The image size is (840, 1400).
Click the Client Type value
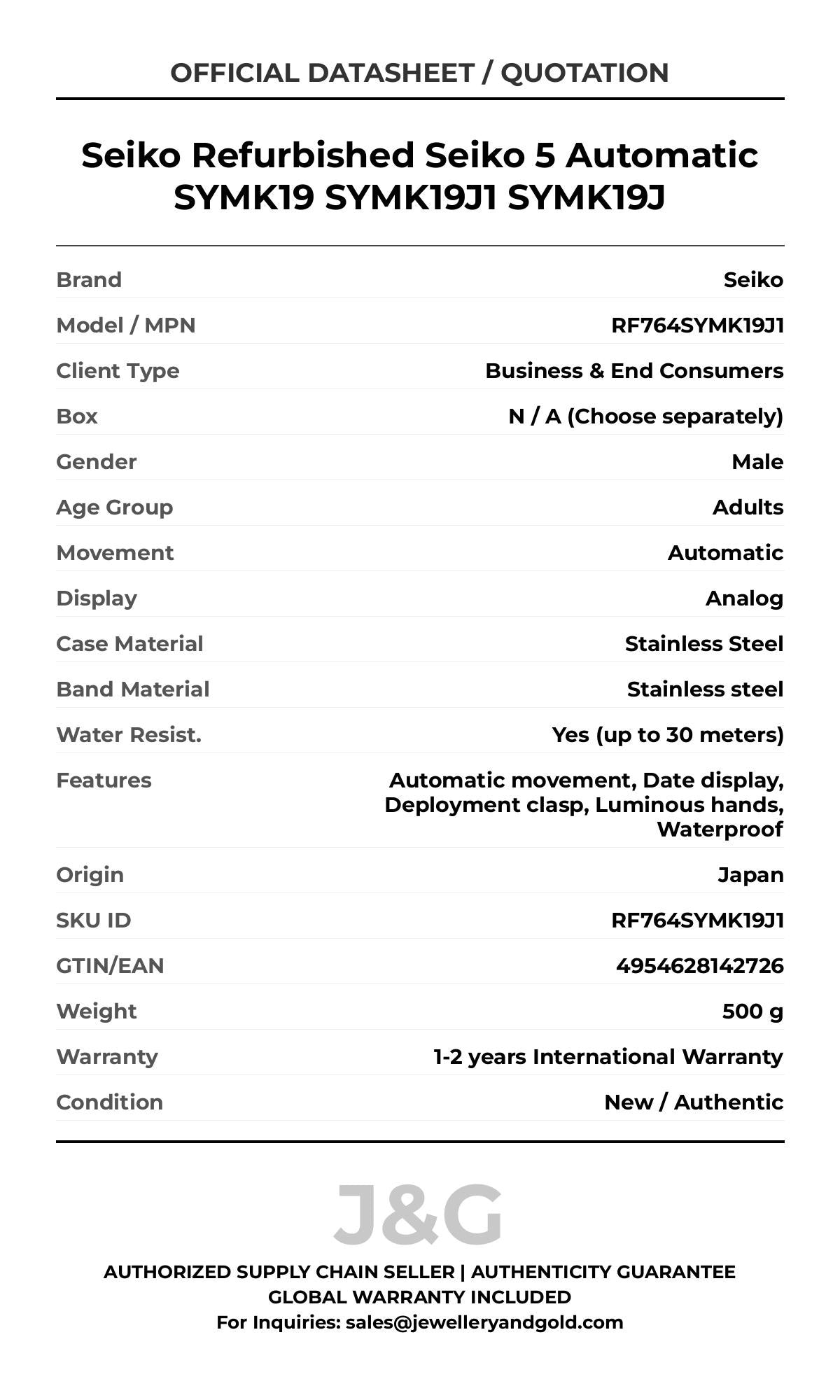click(634, 371)
